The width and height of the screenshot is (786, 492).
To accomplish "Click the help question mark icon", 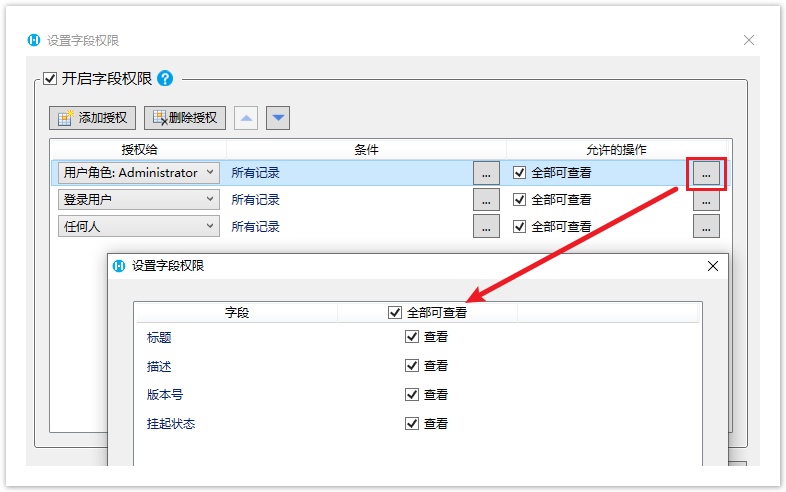I will coord(165,78).
